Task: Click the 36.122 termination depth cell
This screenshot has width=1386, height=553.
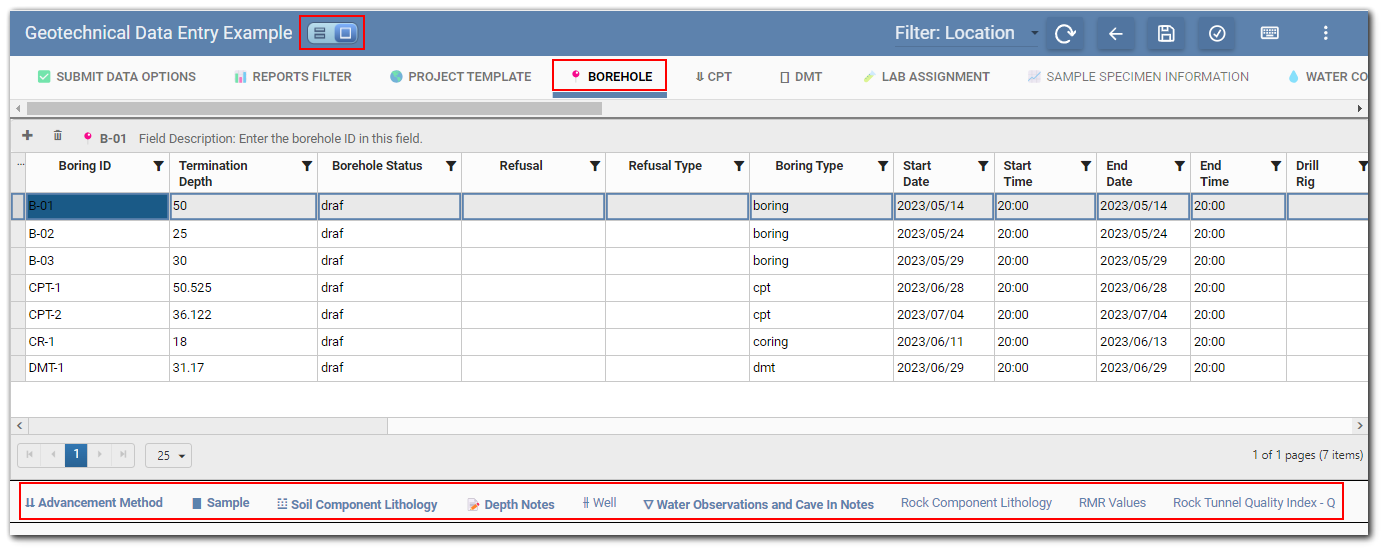Action: point(243,315)
